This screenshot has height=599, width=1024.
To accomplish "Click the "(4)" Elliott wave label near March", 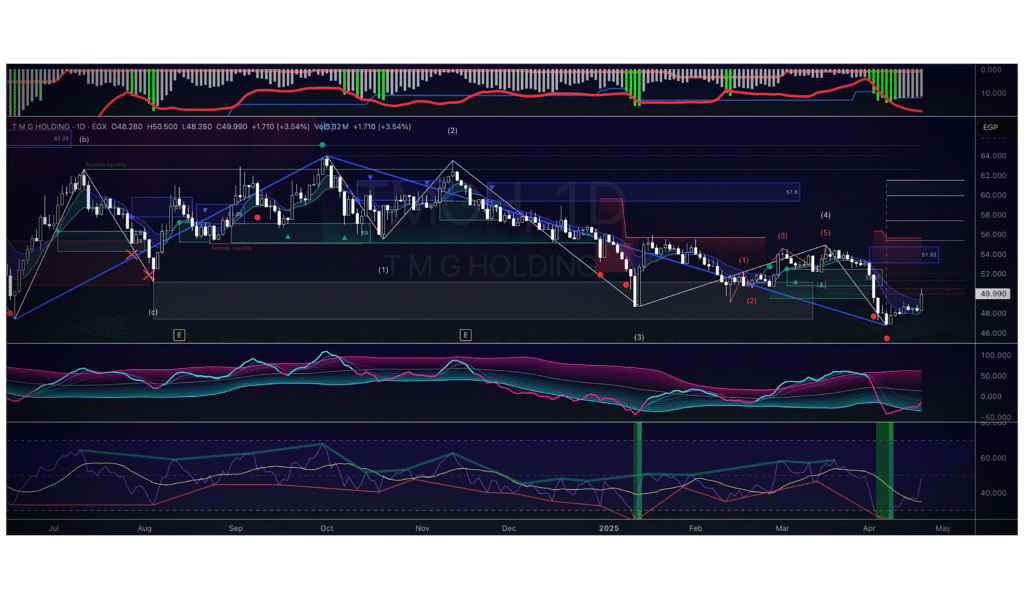I will pos(824,214).
